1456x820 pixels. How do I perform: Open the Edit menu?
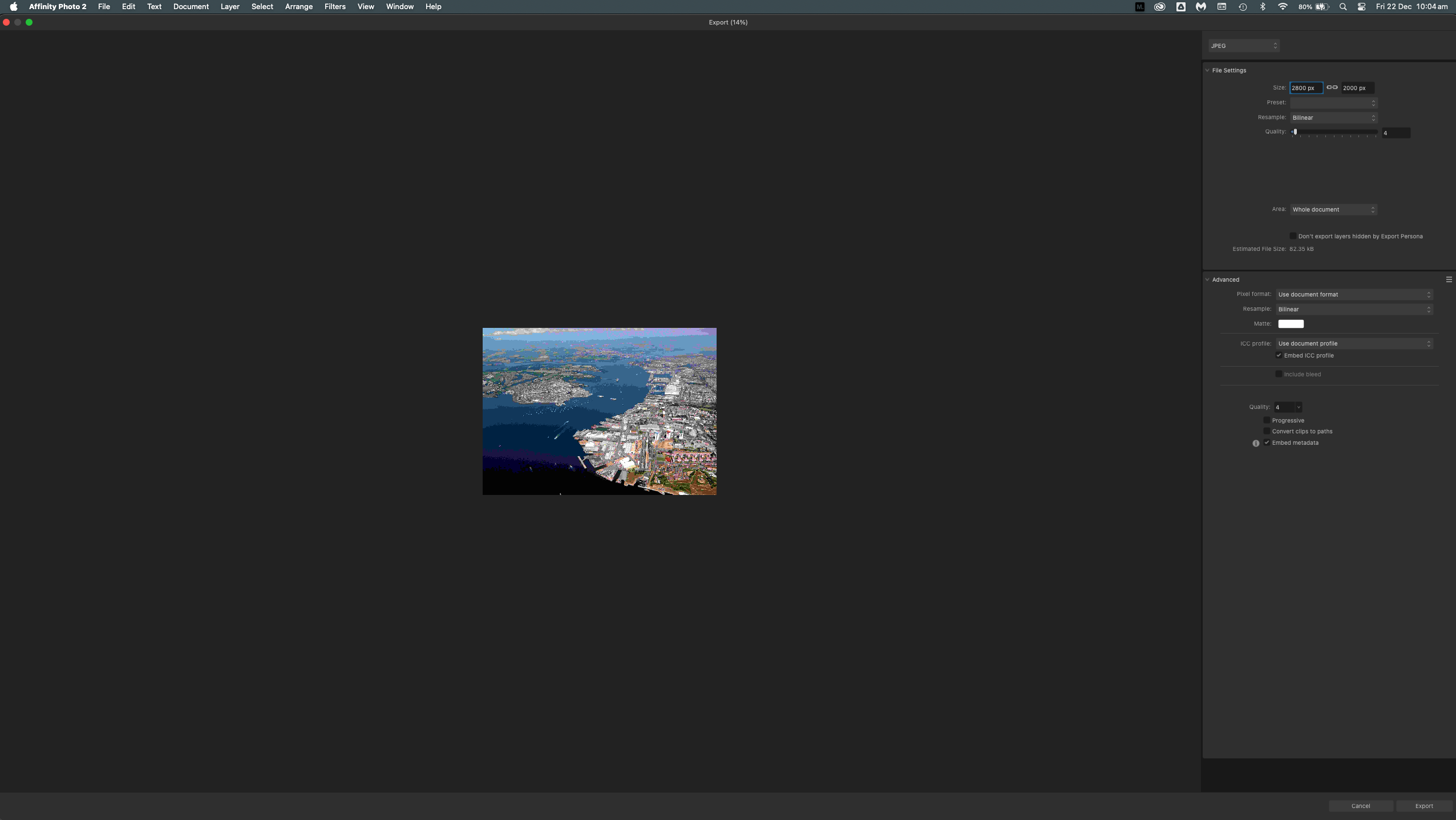128,7
